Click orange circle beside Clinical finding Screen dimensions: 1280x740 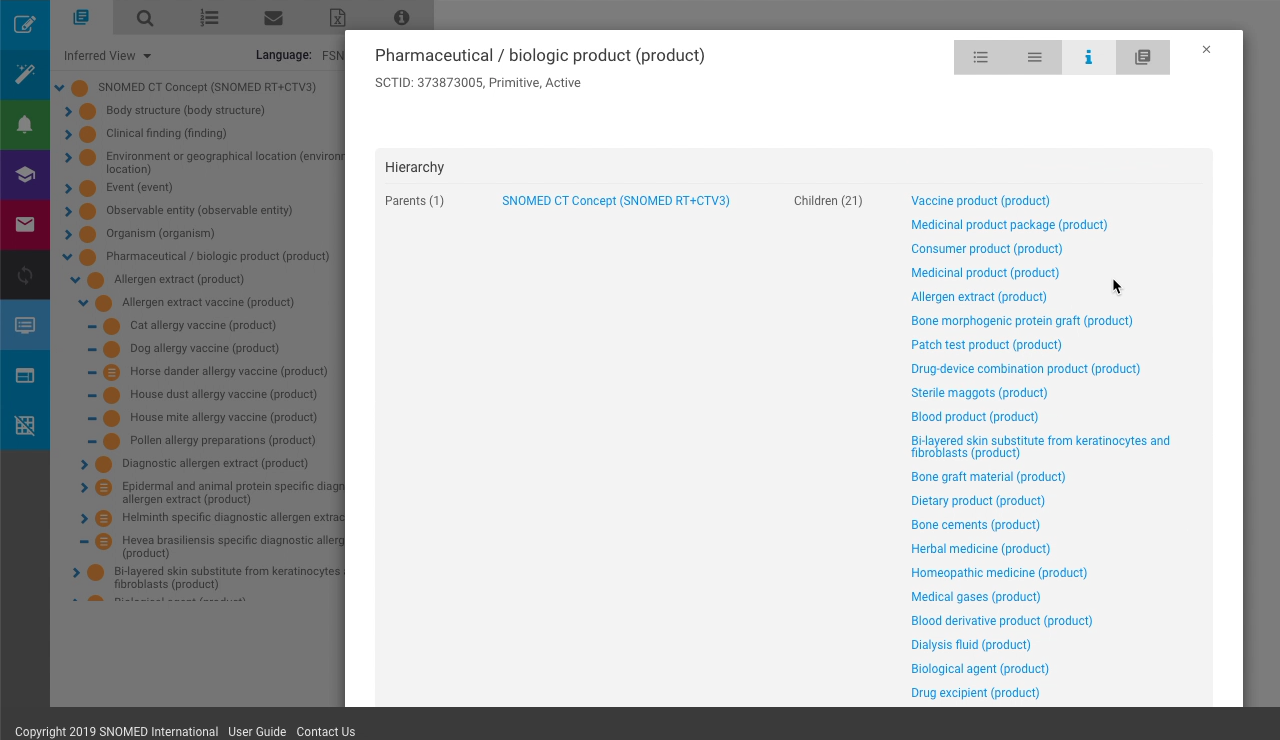click(x=87, y=134)
